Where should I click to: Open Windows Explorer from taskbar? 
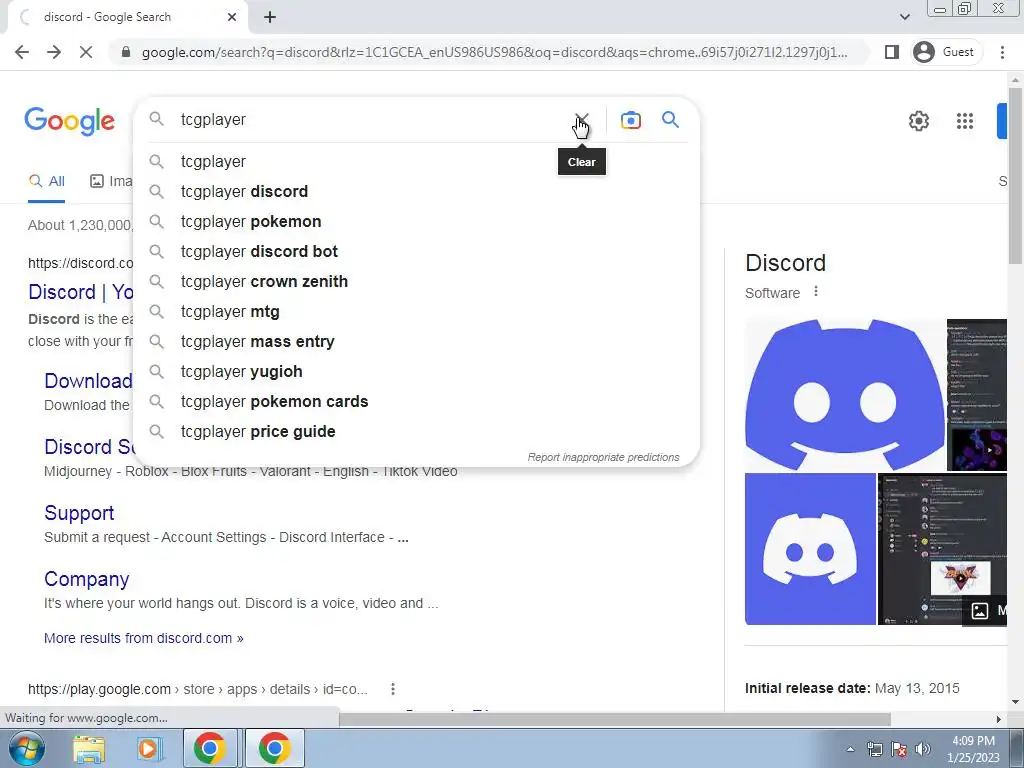(89, 748)
